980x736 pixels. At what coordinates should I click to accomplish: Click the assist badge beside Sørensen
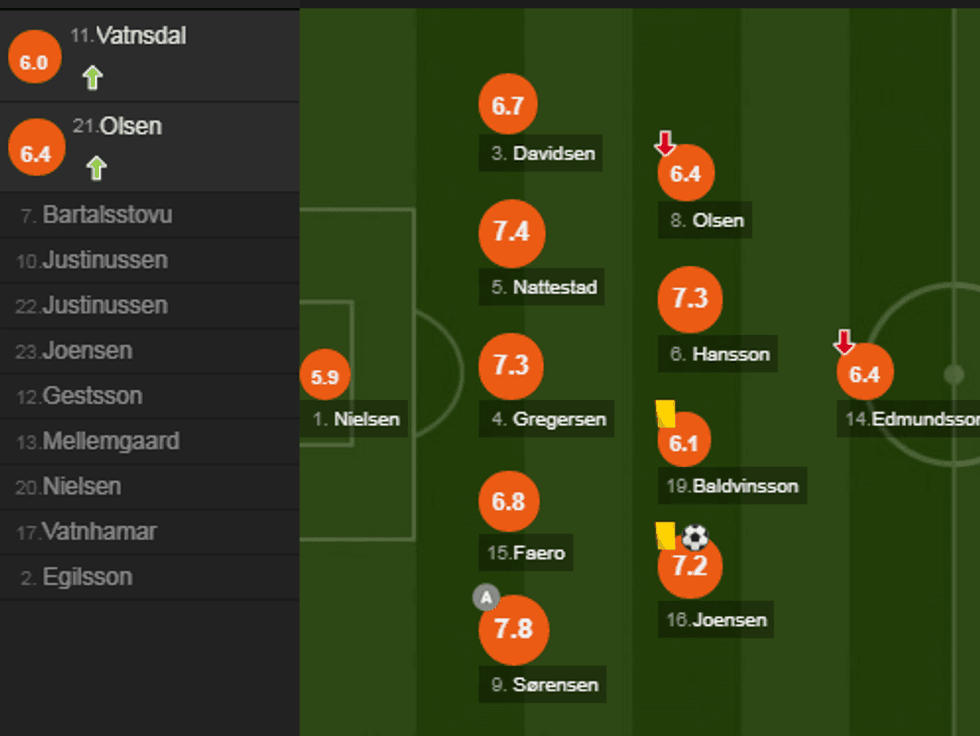click(x=486, y=598)
